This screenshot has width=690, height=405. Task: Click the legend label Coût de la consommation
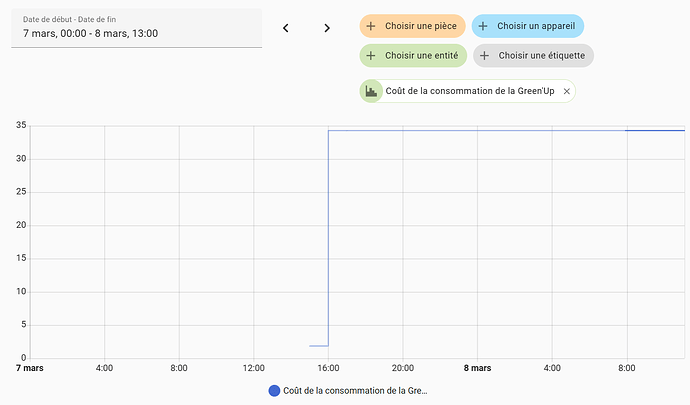355,391
